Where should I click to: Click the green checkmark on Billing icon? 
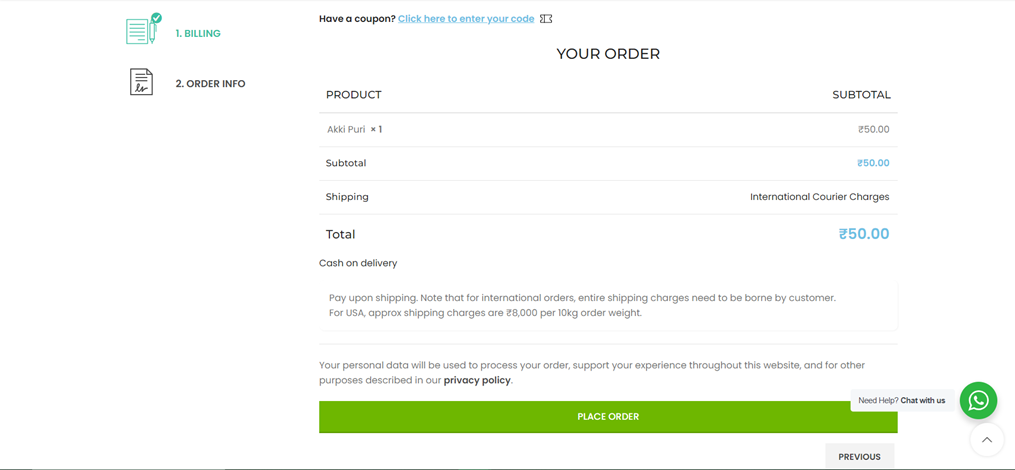(156, 18)
